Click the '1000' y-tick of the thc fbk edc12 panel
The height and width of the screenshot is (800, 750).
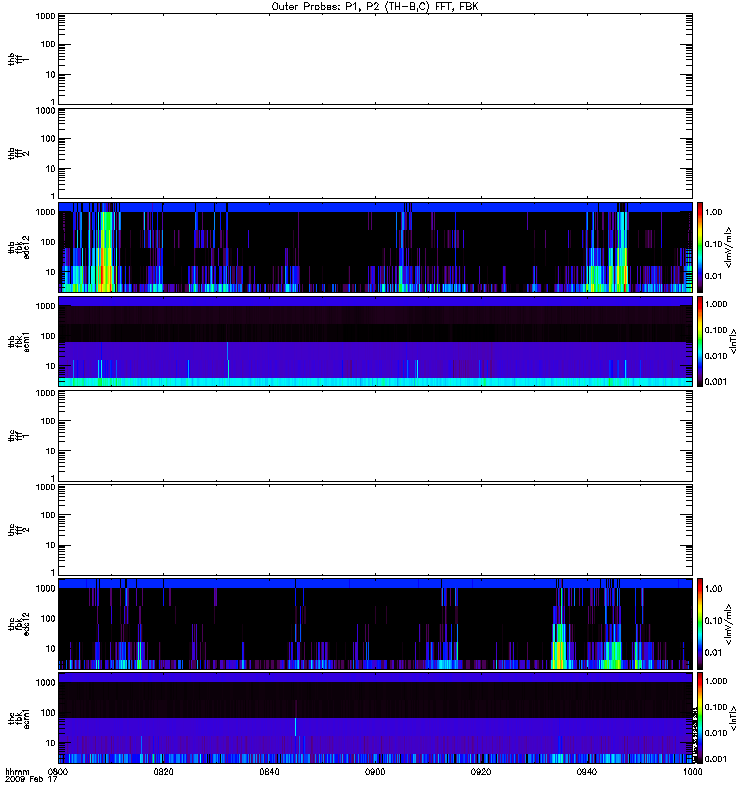(45, 588)
